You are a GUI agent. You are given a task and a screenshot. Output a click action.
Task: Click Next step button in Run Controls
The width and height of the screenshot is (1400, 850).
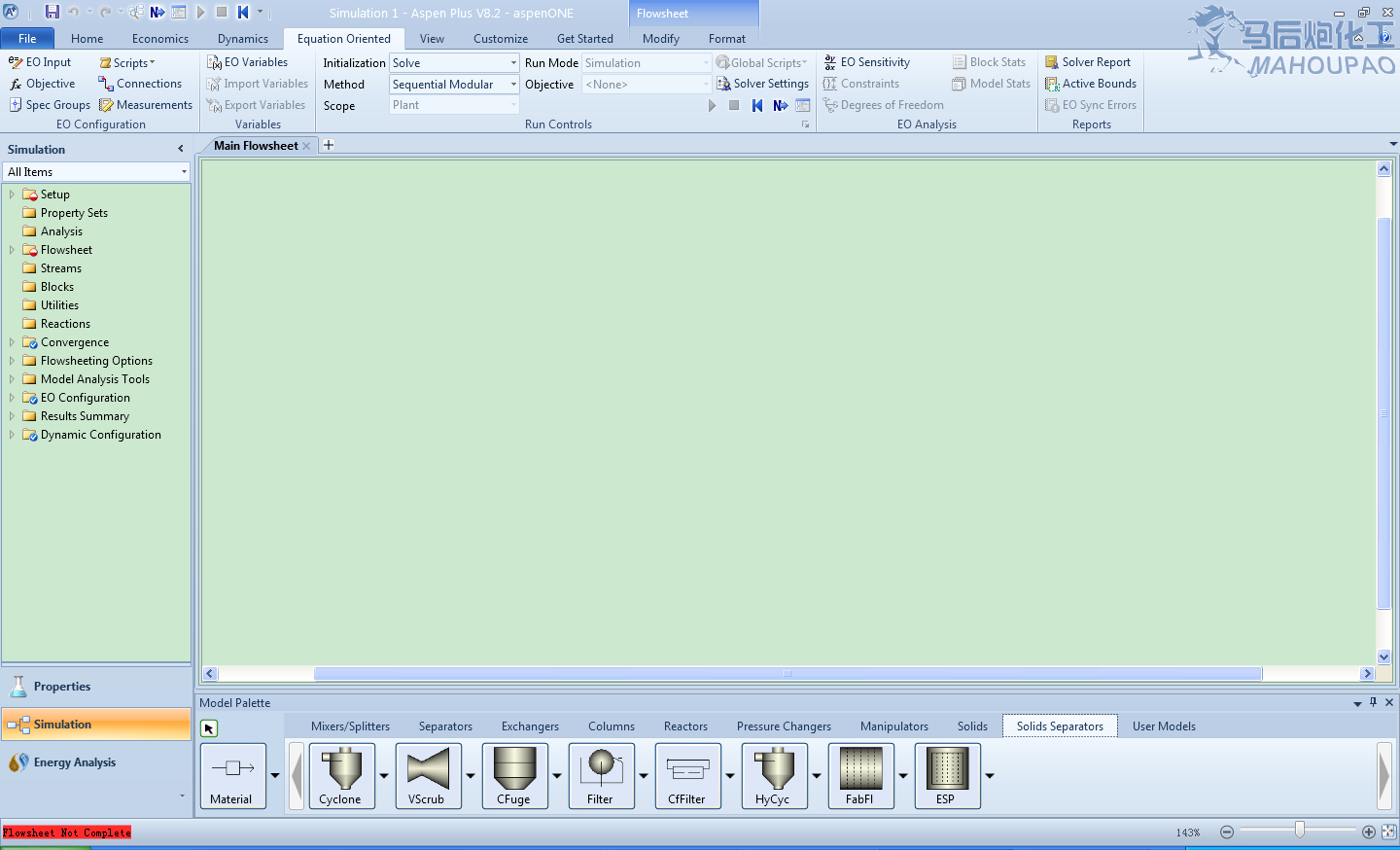(780, 105)
